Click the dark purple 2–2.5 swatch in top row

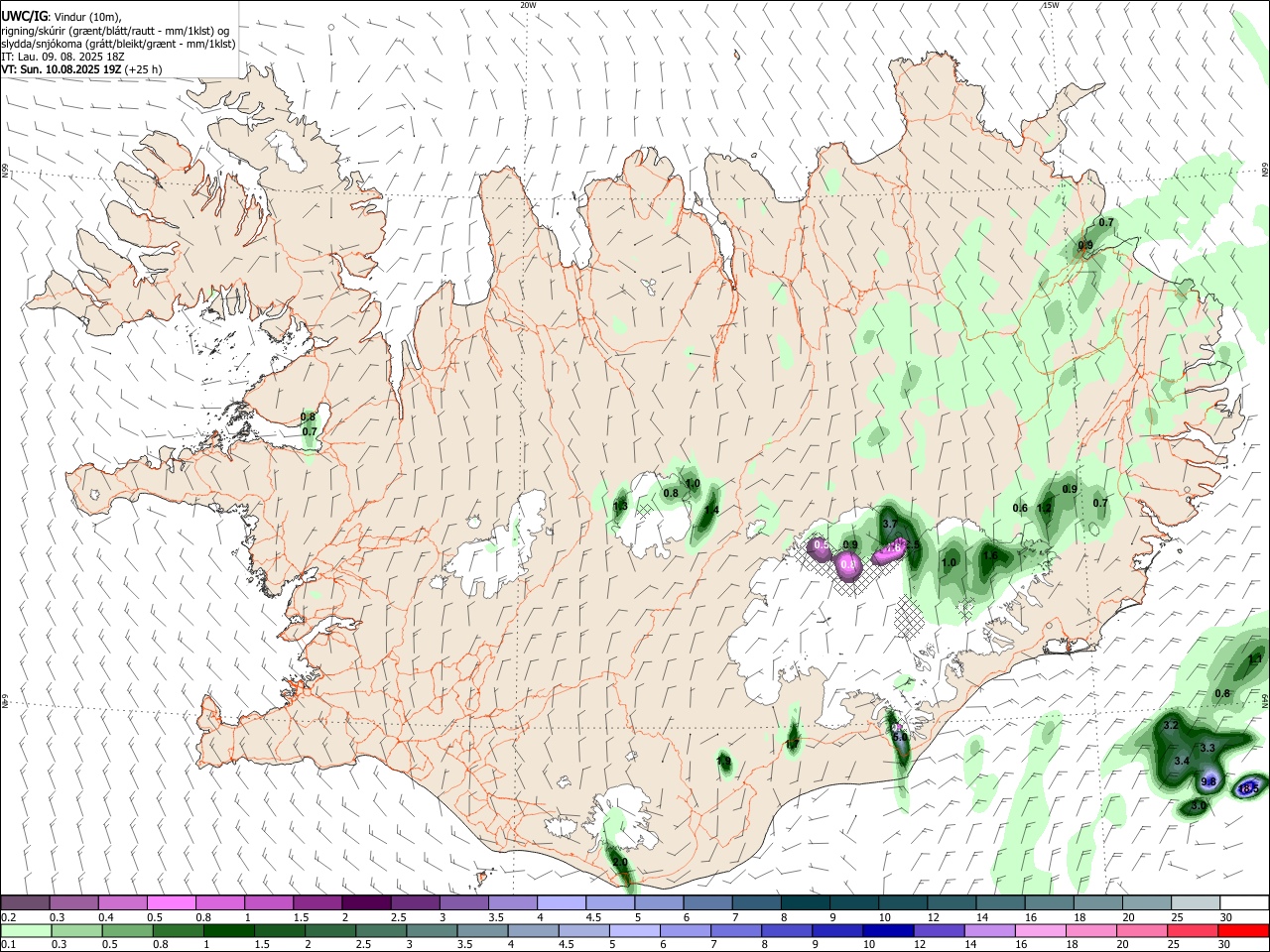click(366, 902)
